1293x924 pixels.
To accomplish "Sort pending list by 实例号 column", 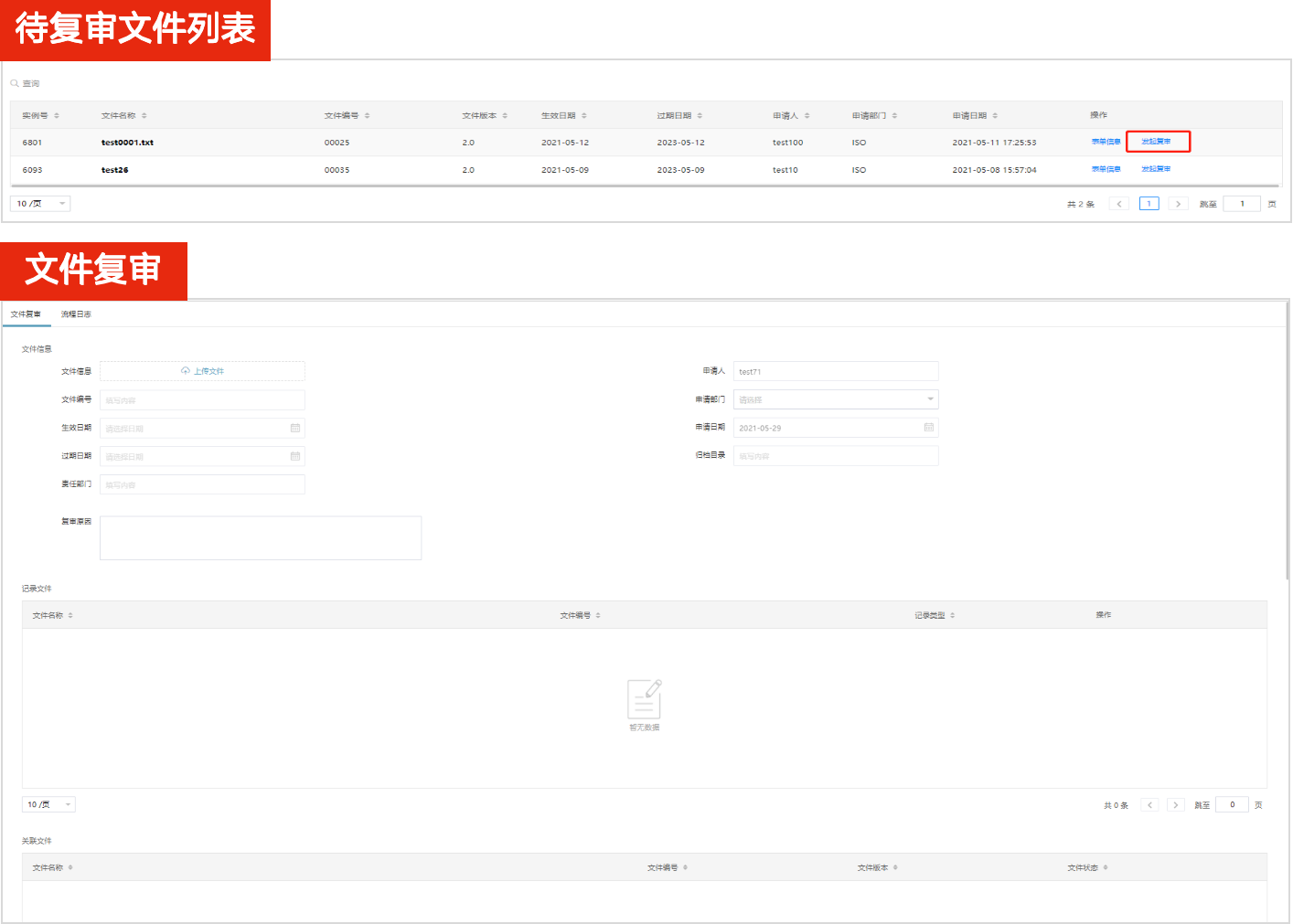I will click(57, 116).
